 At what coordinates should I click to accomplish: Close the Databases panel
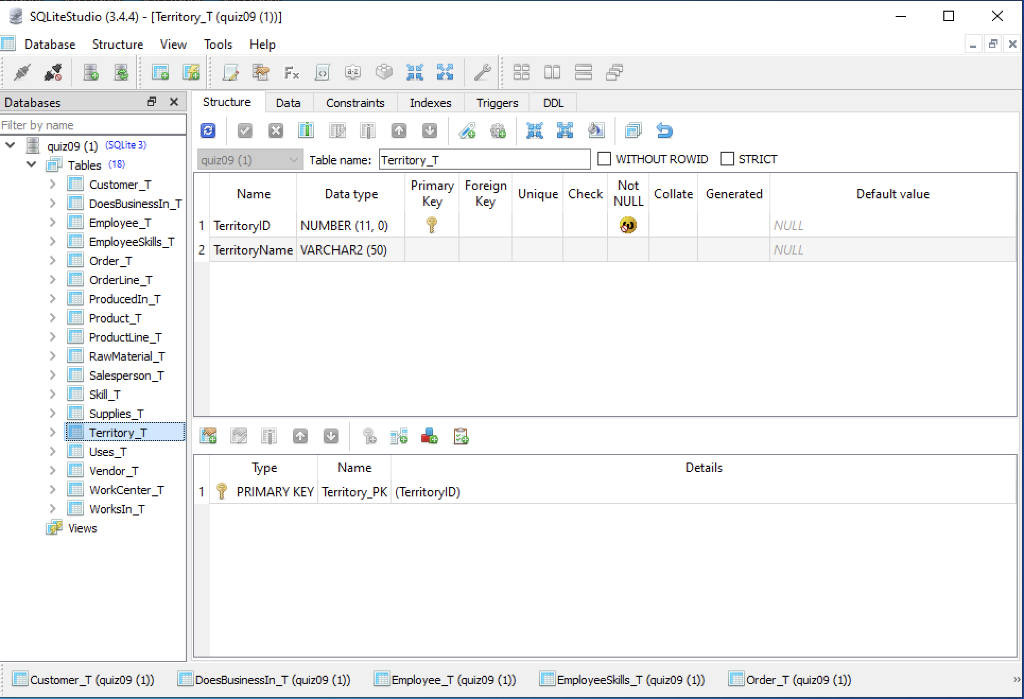(174, 101)
